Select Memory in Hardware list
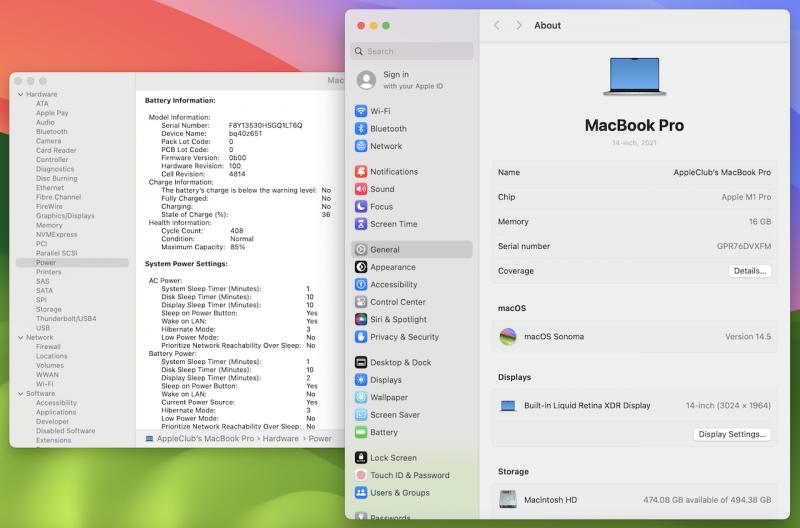800x528 pixels. click(49, 225)
